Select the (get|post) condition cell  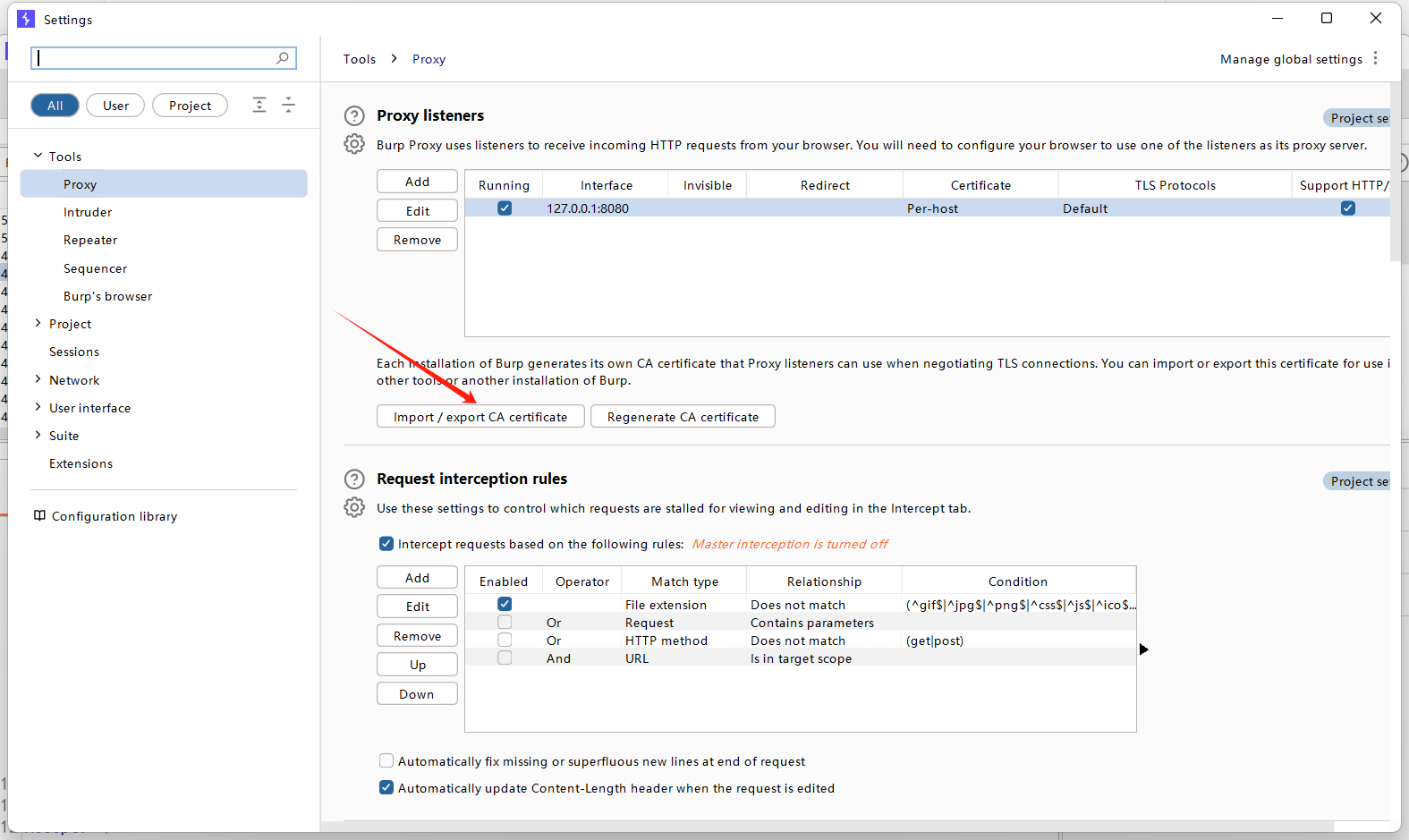point(1019,641)
